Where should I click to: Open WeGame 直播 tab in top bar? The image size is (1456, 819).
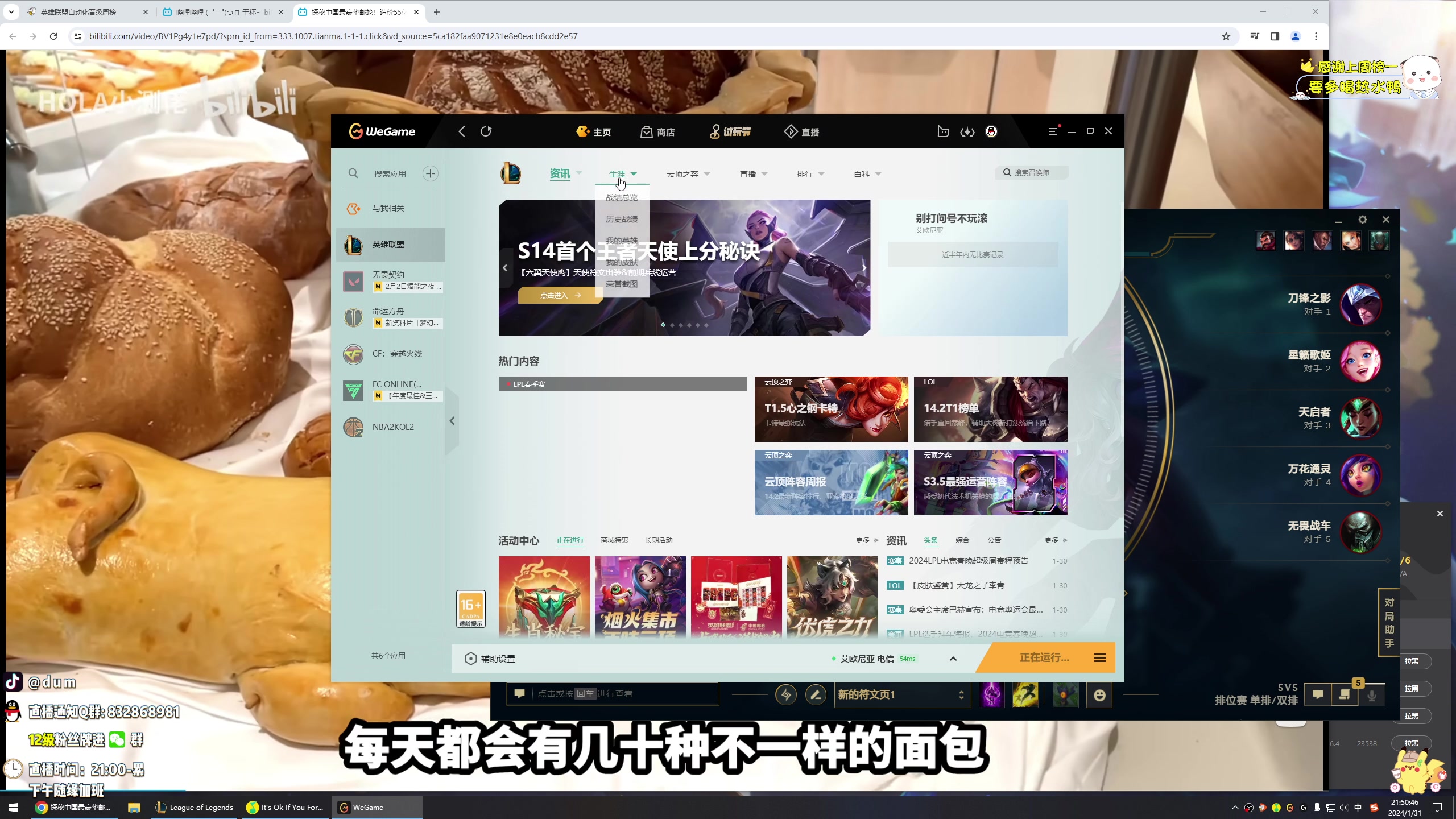pos(801,132)
